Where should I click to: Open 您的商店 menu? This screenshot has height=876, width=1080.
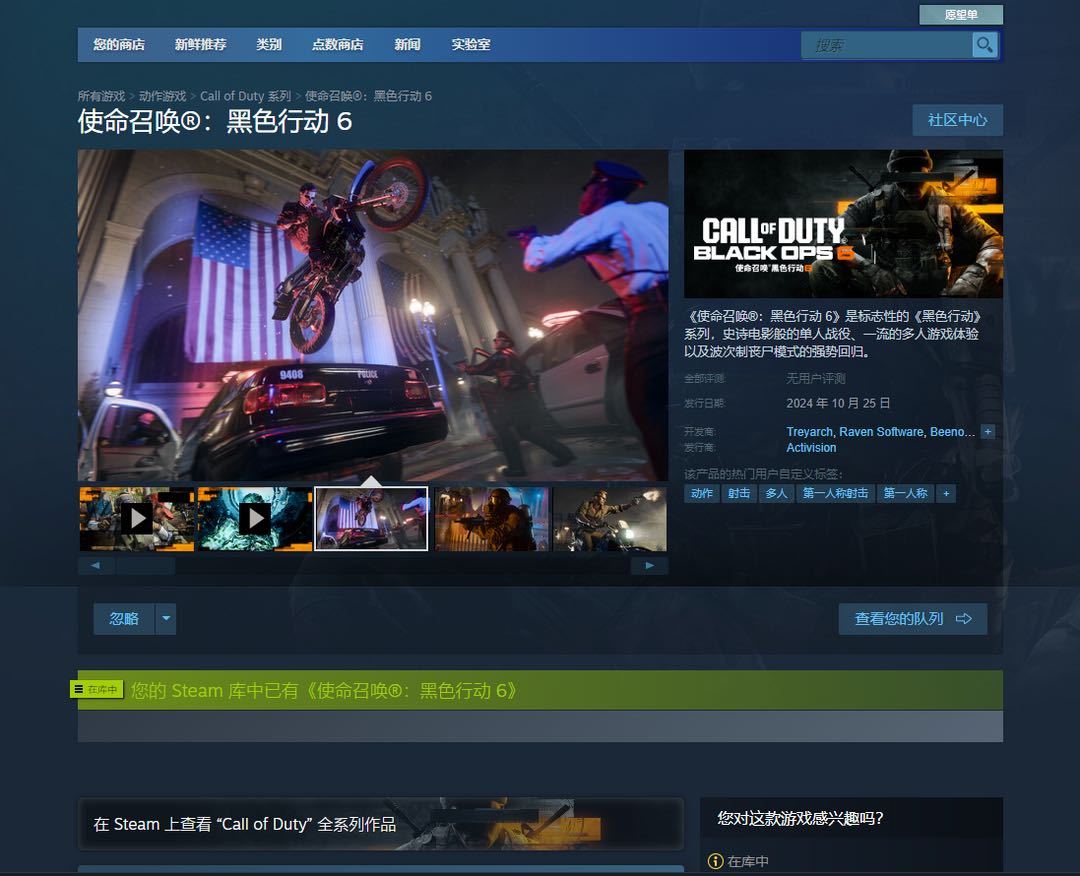tap(119, 45)
